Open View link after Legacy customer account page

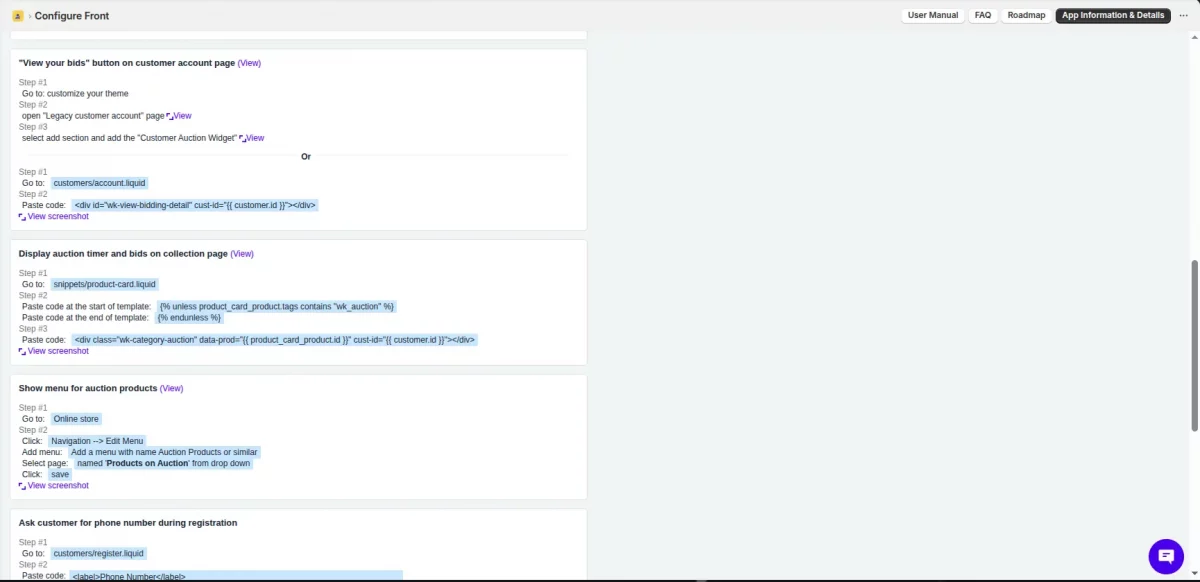click(183, 116)
